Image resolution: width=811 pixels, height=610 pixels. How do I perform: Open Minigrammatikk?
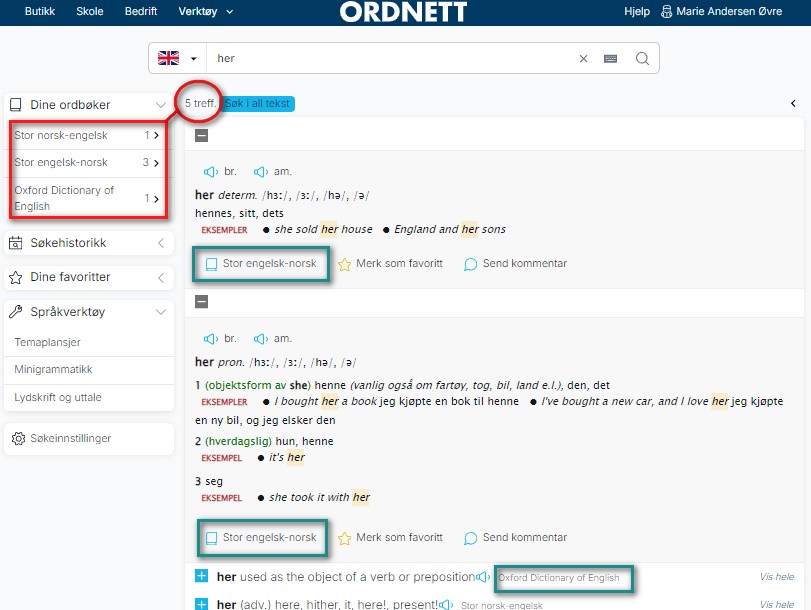(x=53, y=369)
